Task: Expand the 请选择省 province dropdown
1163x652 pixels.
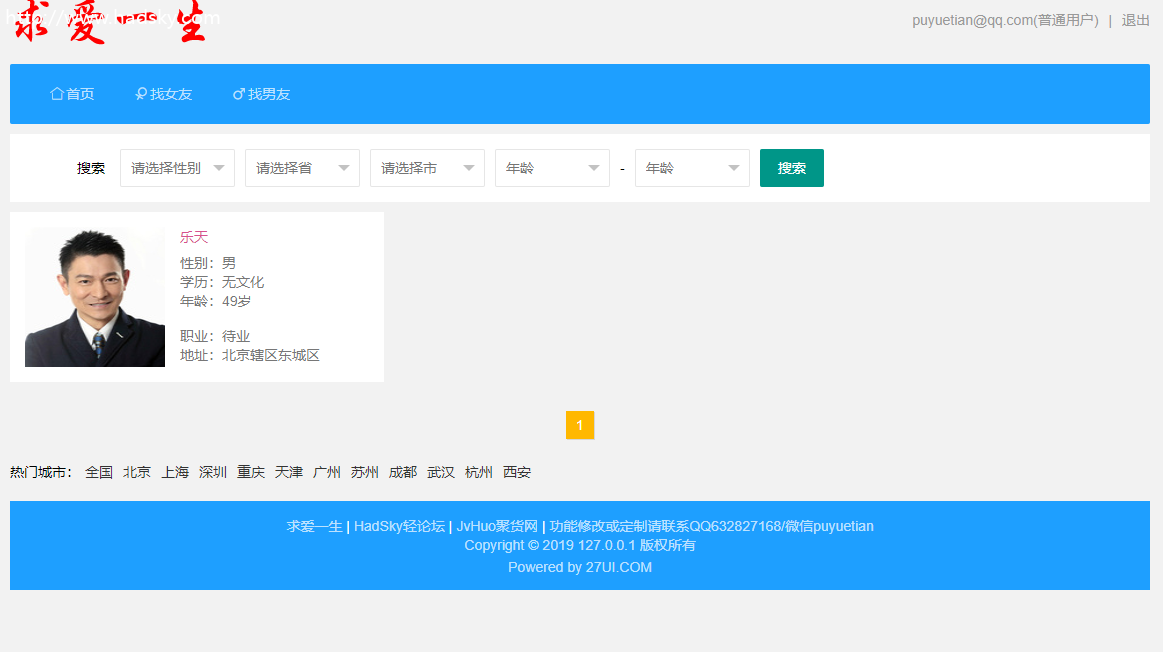Action: pyautogui.click(x=302, y=168)
